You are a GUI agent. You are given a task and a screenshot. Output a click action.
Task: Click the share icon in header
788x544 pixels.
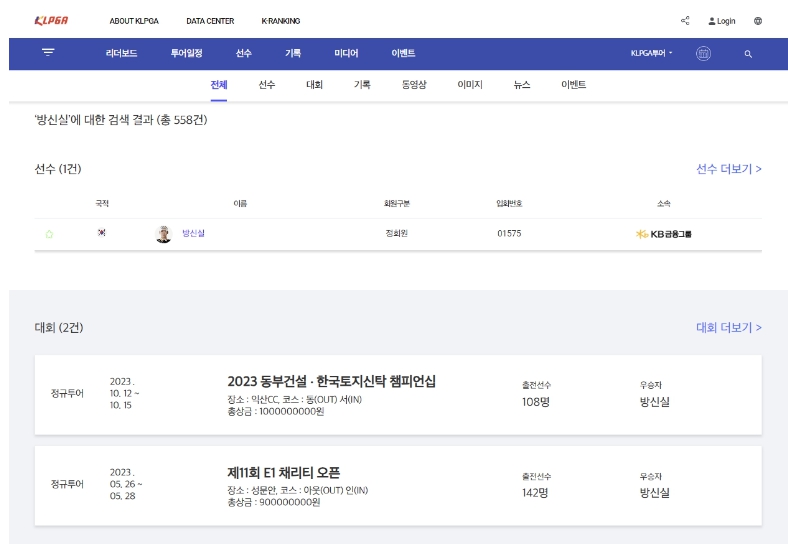tap(685, 21)
